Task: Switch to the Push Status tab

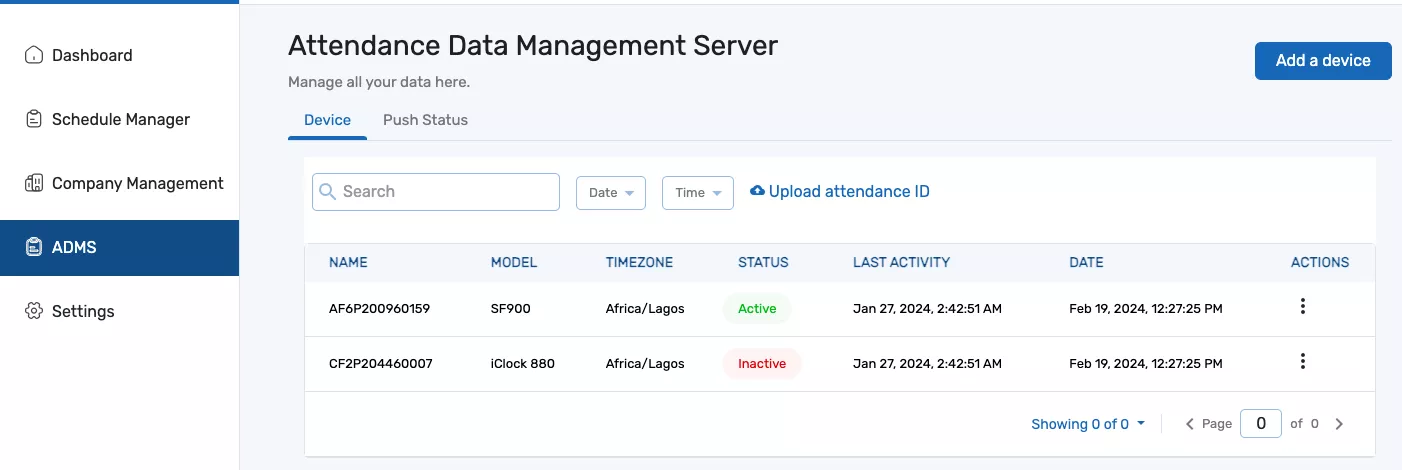Action: point(425,120)
